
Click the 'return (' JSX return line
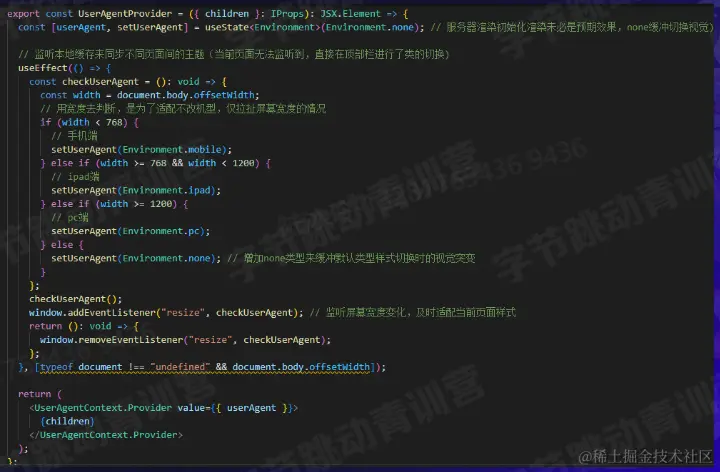pos(40,394)
